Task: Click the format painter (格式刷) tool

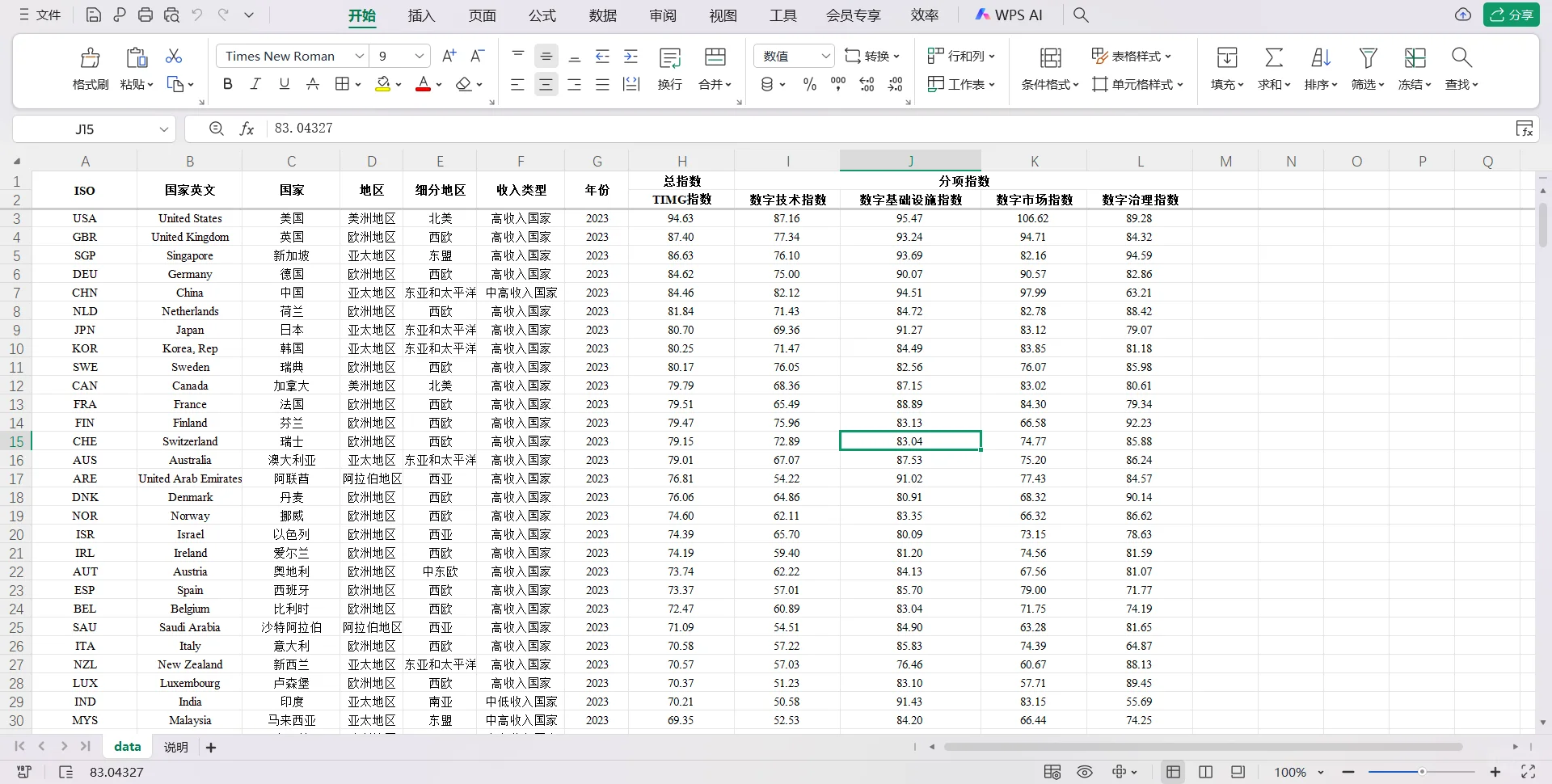Action: coord(90,69)
